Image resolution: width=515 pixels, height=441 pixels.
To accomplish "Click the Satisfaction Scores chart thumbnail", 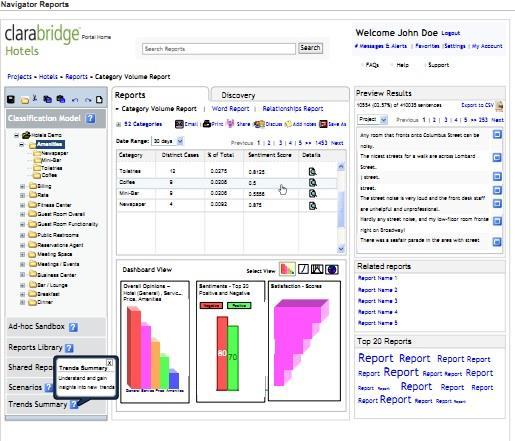I will click(x=304, y=340).
